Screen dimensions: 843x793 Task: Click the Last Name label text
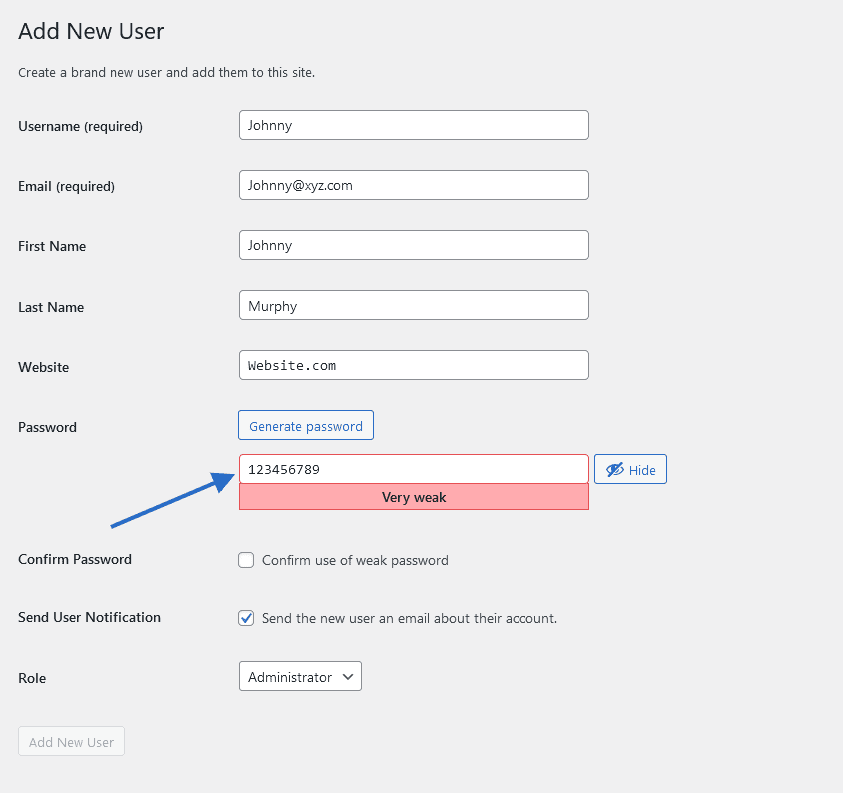pyautogui.click(x=51, y=307)
